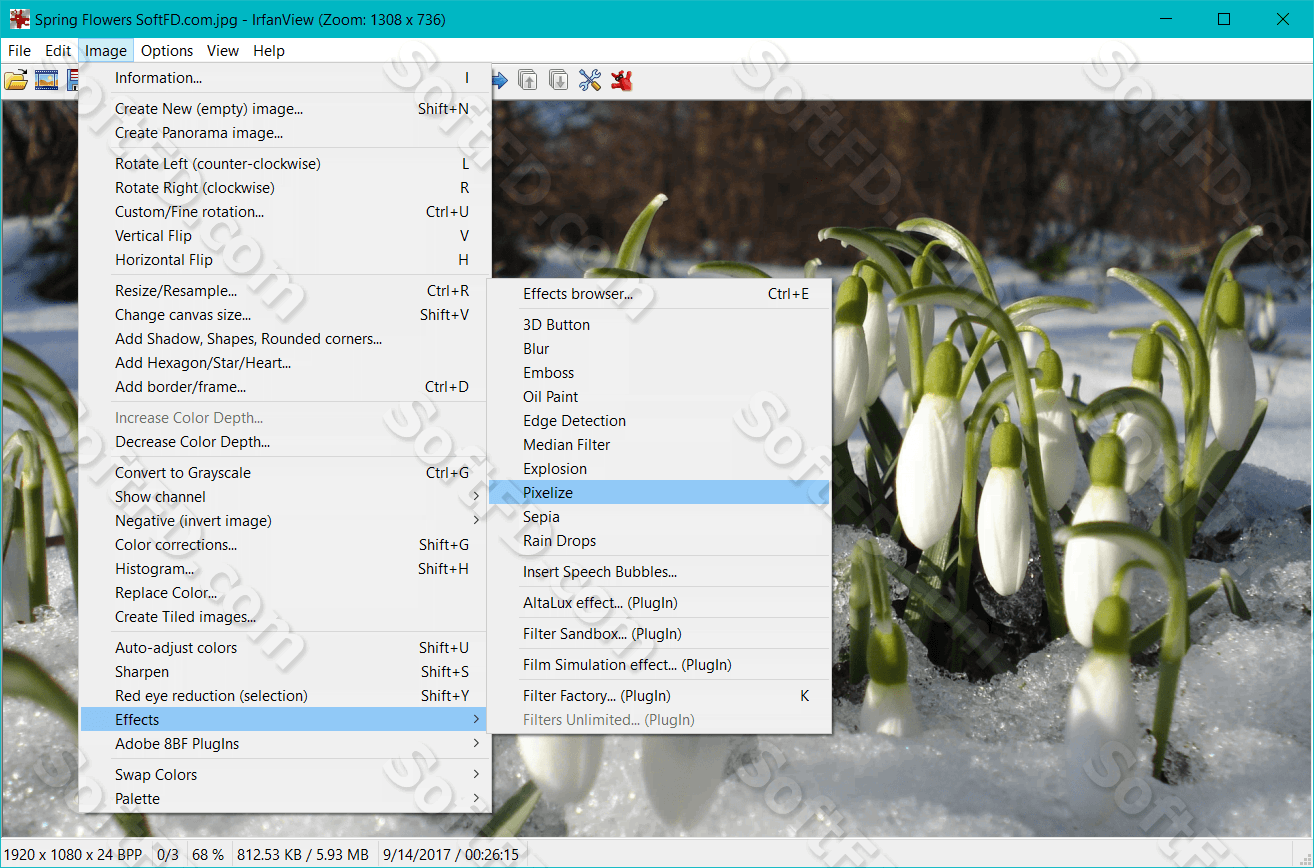Open the Edit menu
1314x868 pixels.
point(58,51)
